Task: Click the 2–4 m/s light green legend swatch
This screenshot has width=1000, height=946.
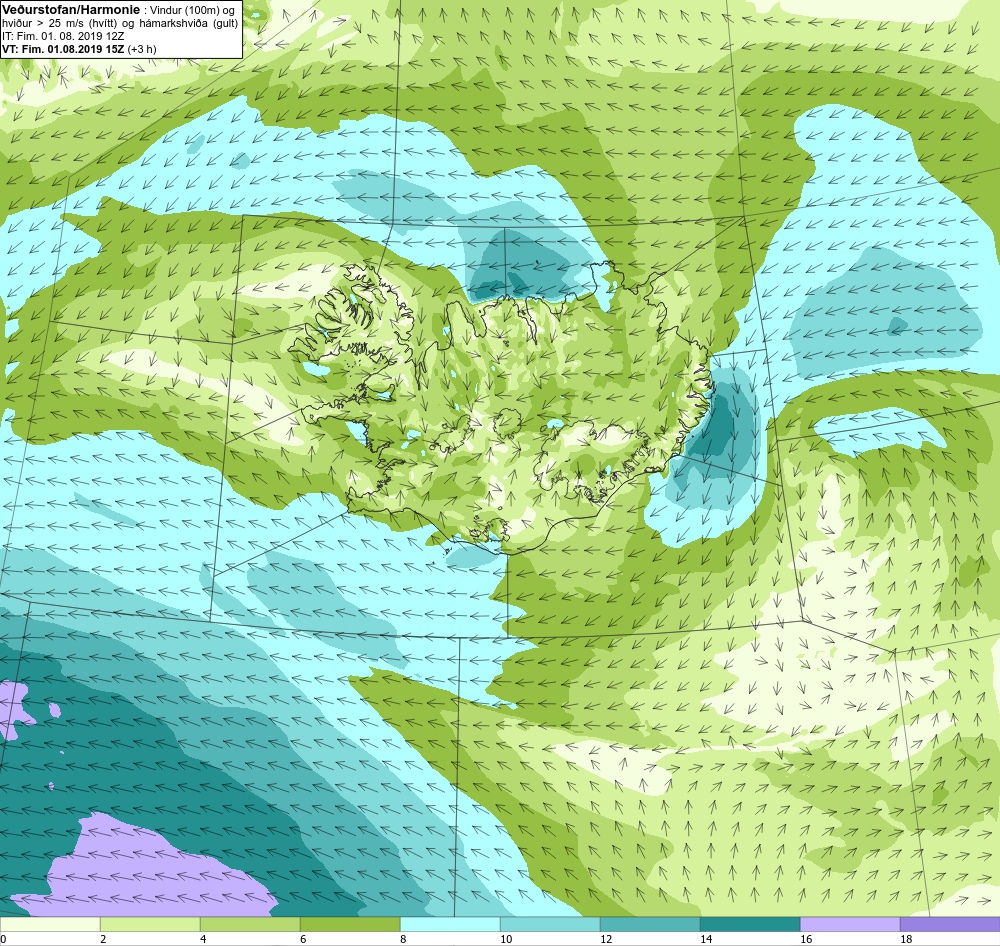Action: [x=150, y=925]
